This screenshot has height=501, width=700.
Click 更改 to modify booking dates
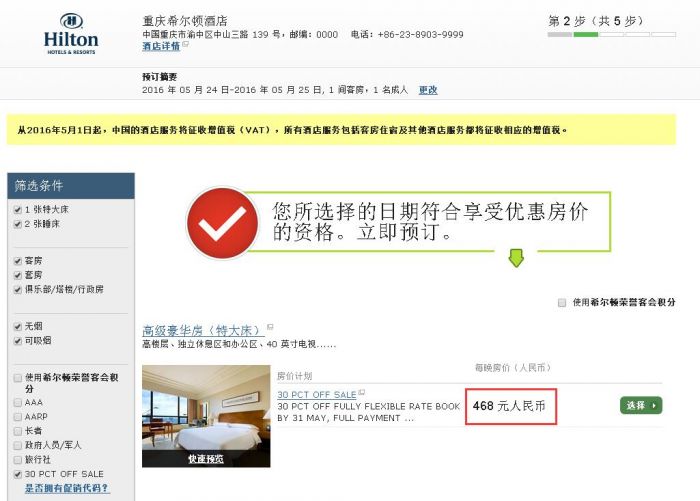428,90
